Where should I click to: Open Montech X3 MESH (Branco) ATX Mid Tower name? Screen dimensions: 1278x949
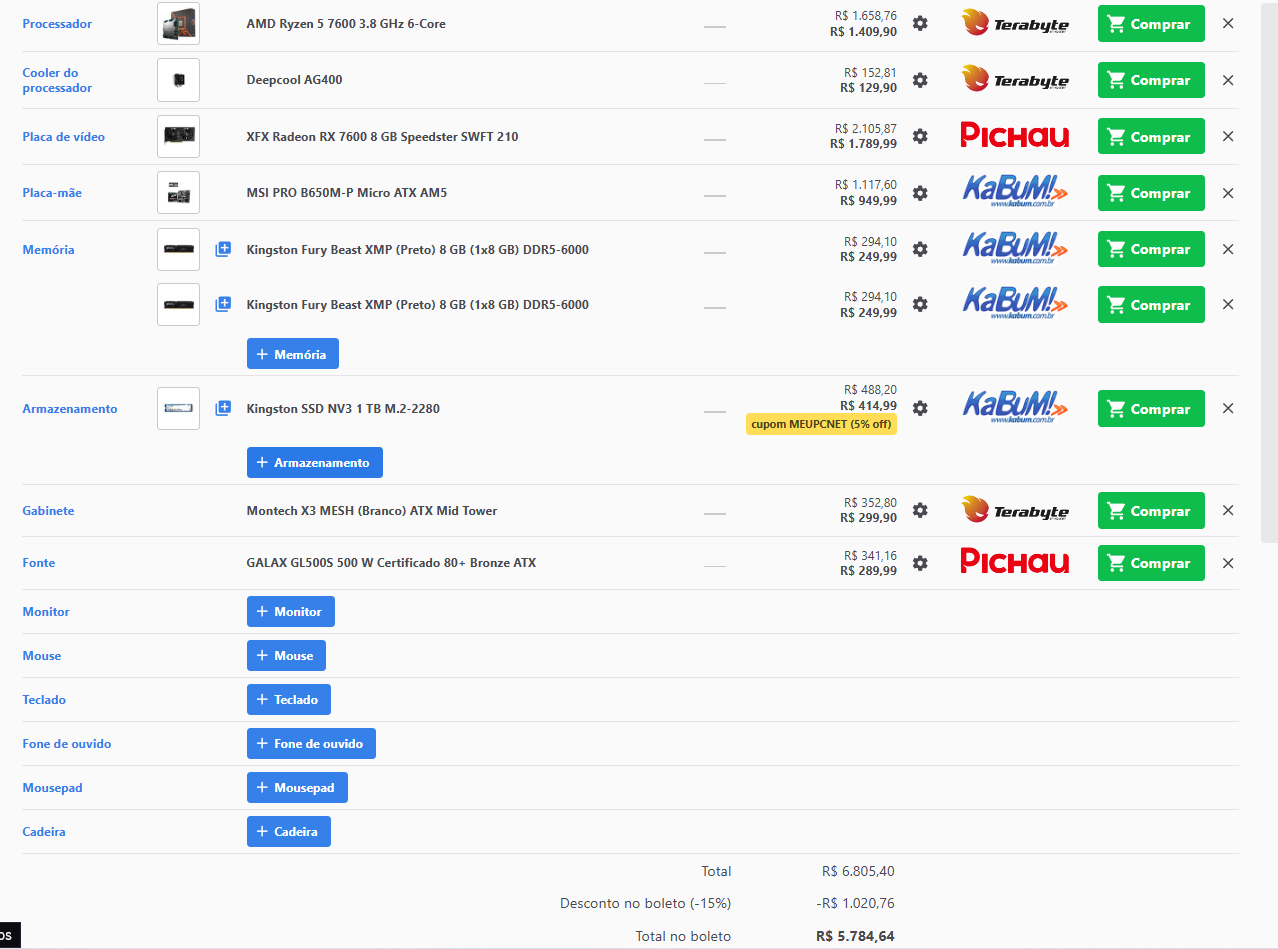coord(372,511)
